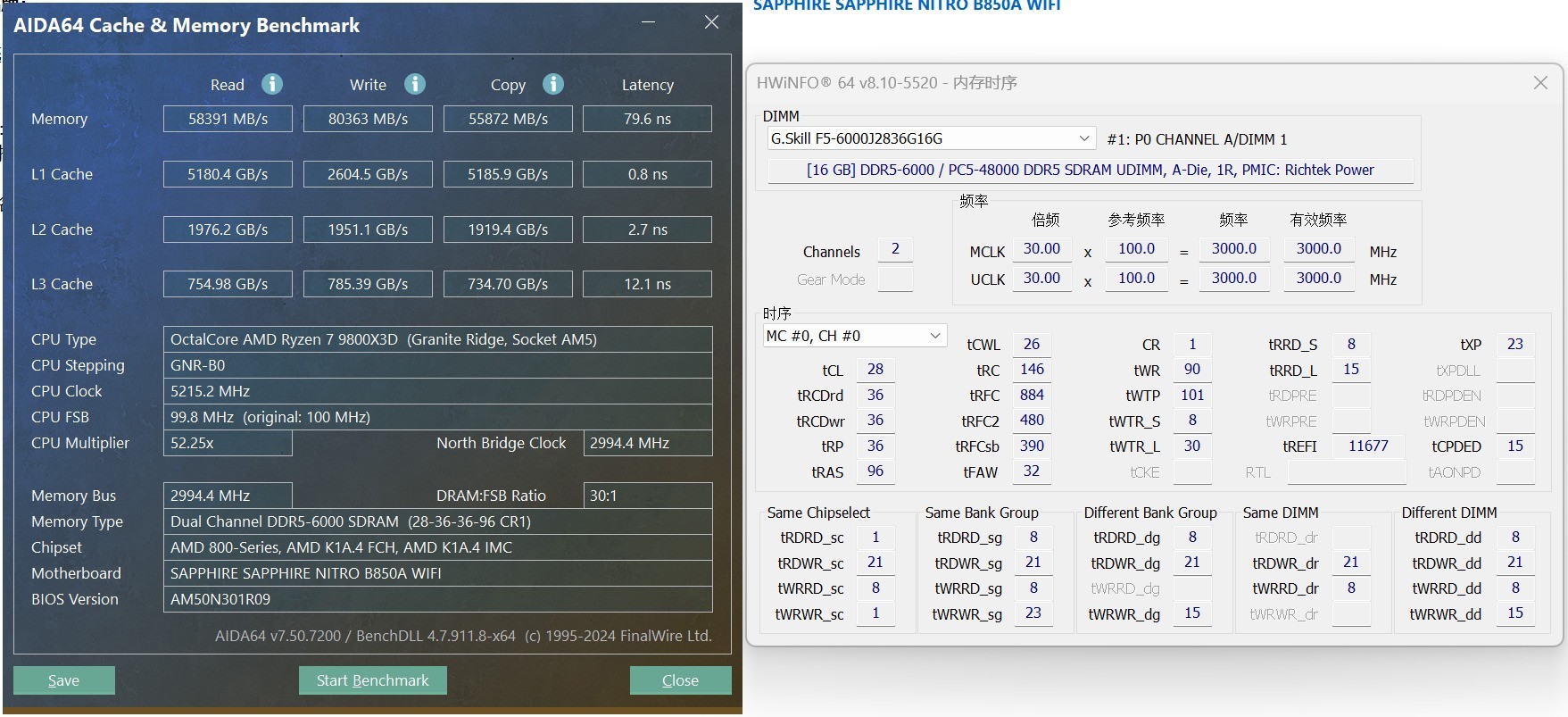
Task: Click the tCL value 28 field
Action: pos(875,370)
